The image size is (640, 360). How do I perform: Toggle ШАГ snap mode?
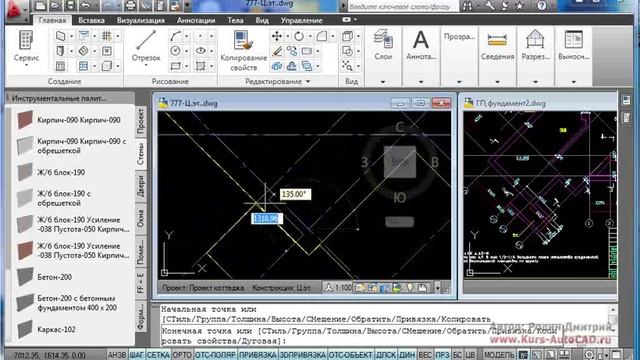tap(137, 355)
